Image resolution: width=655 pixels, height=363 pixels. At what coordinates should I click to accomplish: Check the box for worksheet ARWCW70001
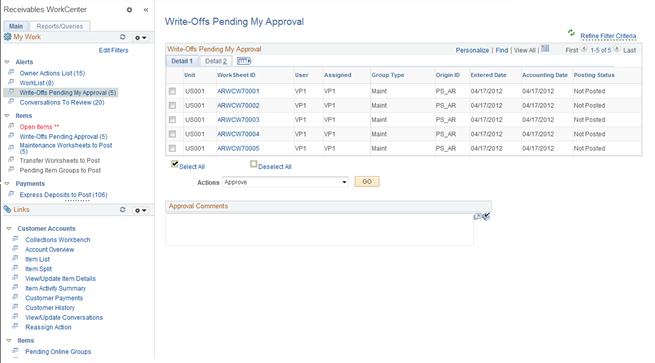point(172,91)
